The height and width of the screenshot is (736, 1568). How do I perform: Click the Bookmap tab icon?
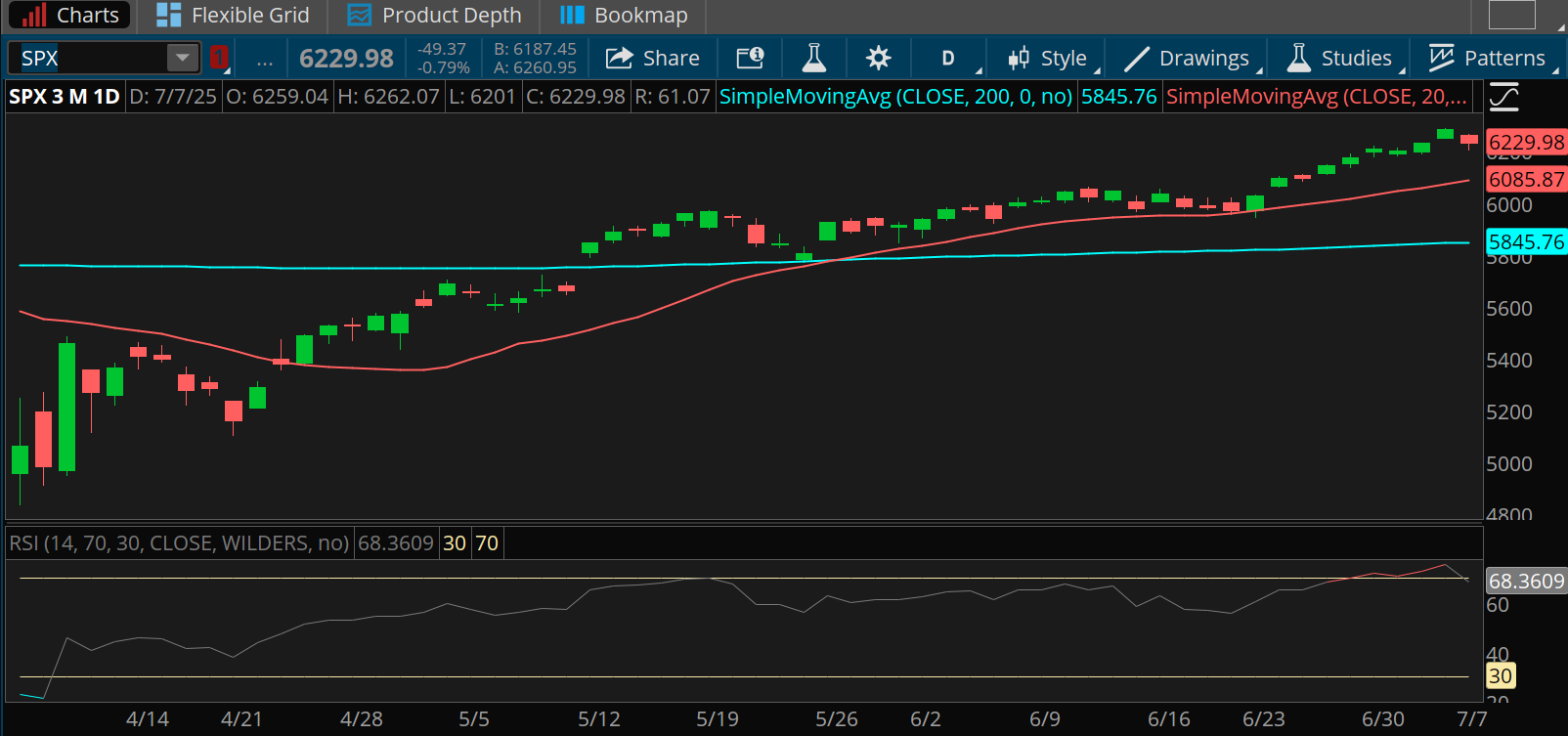tap(572, 16)
